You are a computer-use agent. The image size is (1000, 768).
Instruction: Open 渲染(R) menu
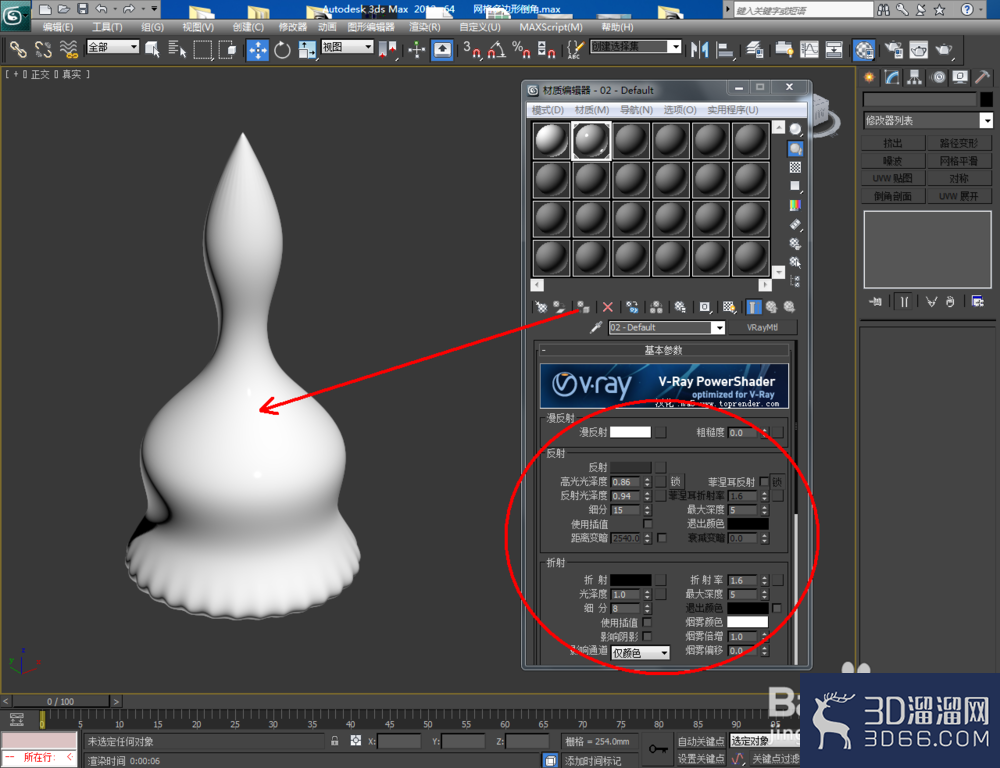coord(424,27)
